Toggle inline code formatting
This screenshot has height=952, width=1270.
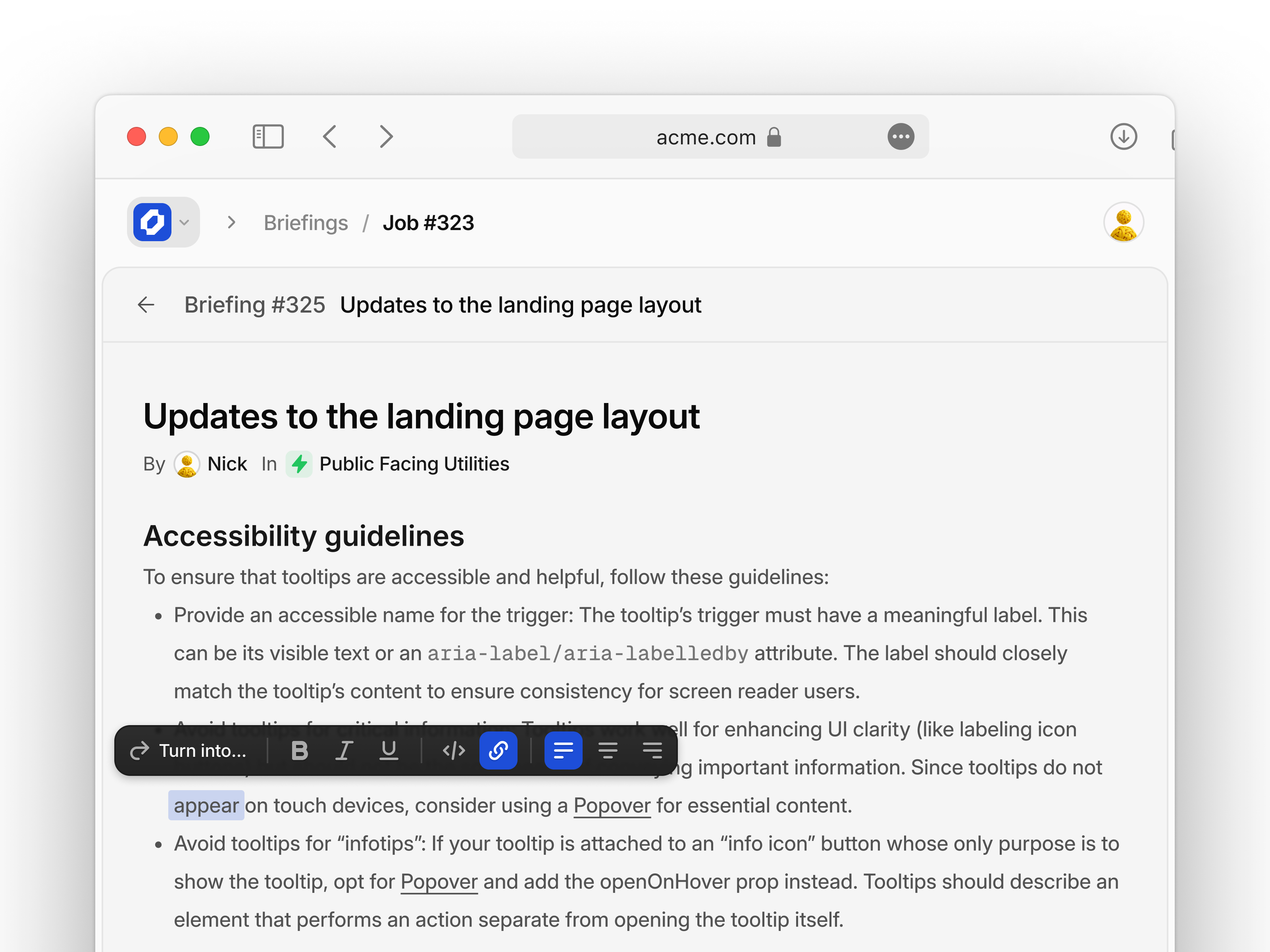454,750
